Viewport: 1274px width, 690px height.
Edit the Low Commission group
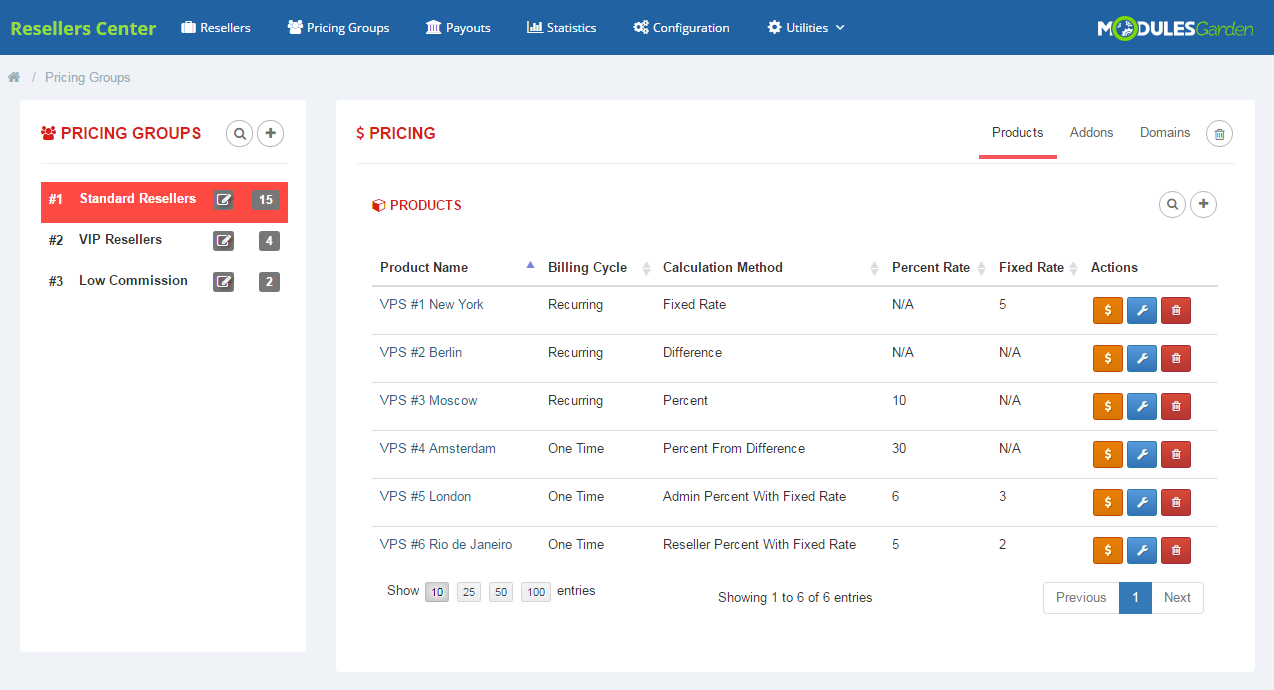223,281
